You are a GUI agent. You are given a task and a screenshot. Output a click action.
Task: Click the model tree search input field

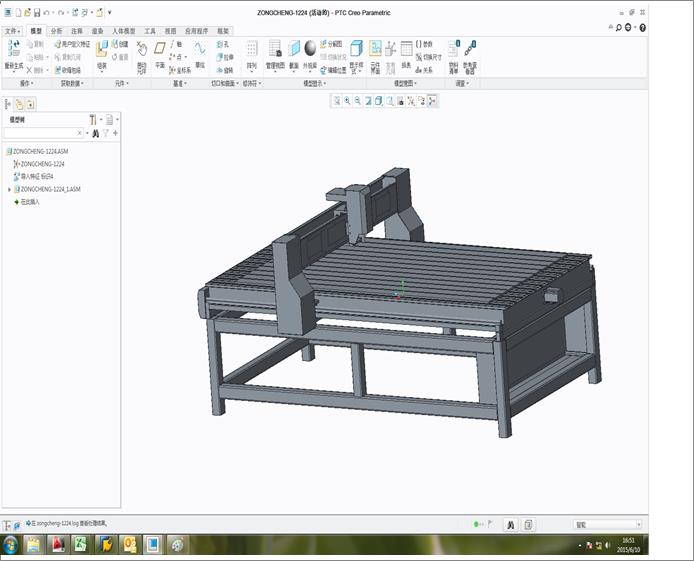[42, 133]
